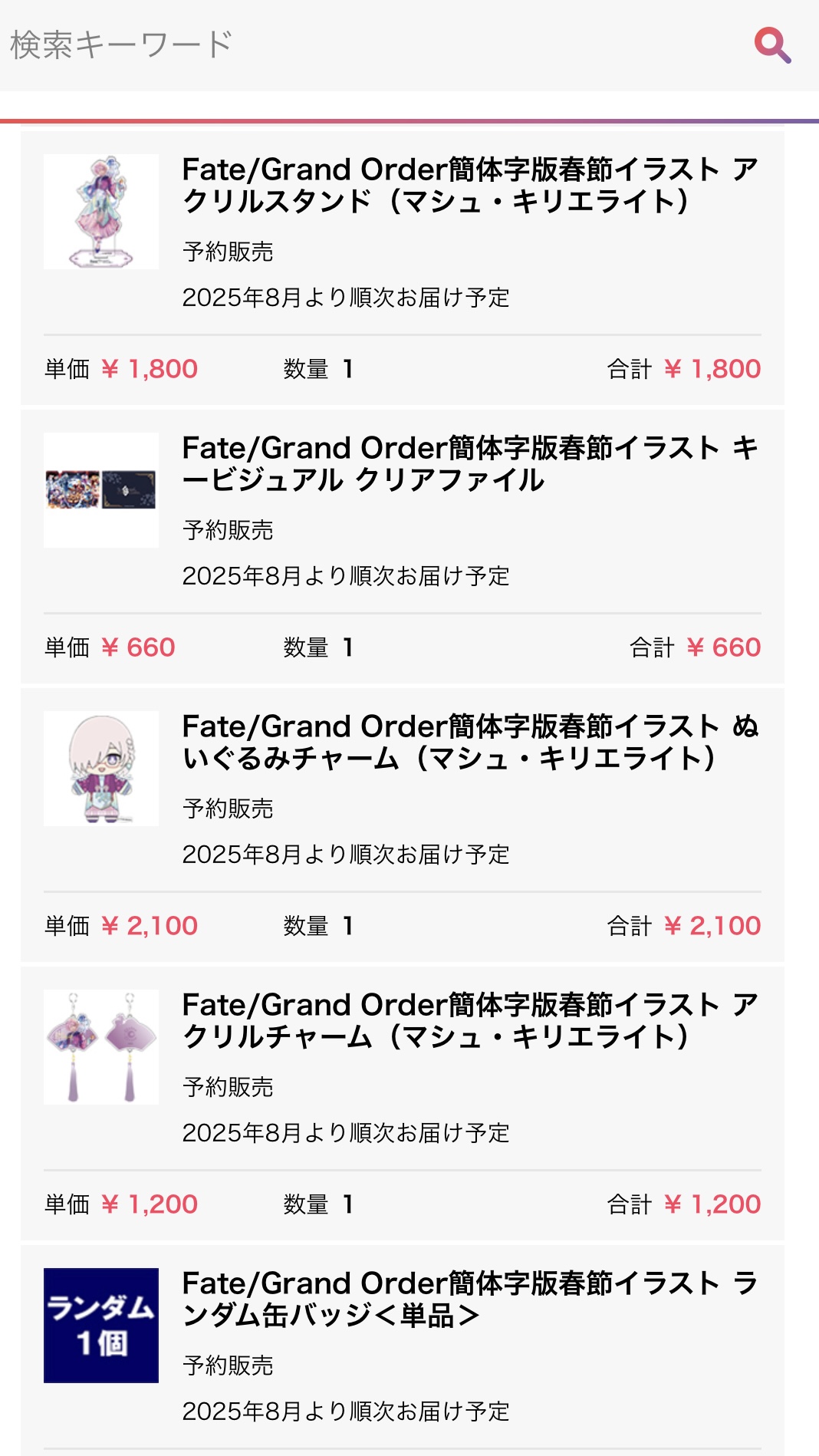Open the key visual clear file thumbnail
819x1456 pixels.
pos(101,490)
